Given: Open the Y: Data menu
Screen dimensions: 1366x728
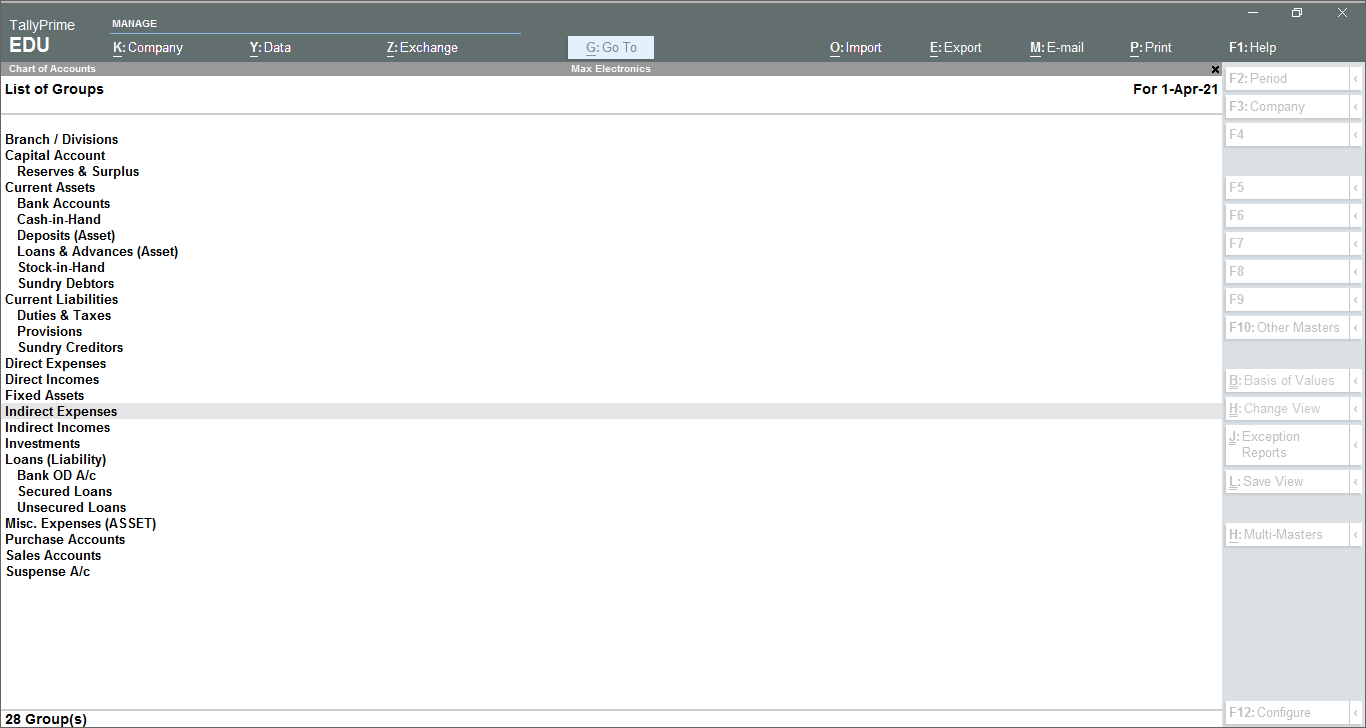Looking at the screenshot, I should [270, 47].
